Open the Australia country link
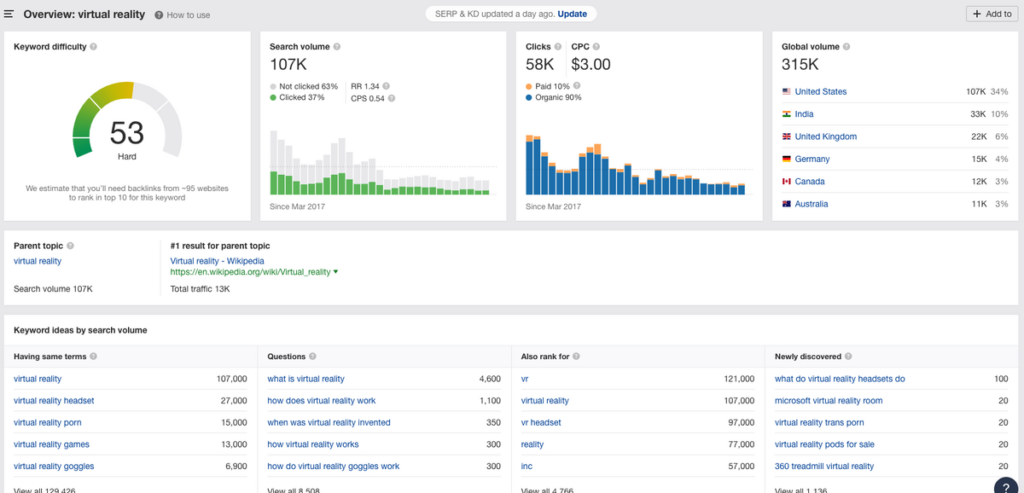 click(811, 204)
